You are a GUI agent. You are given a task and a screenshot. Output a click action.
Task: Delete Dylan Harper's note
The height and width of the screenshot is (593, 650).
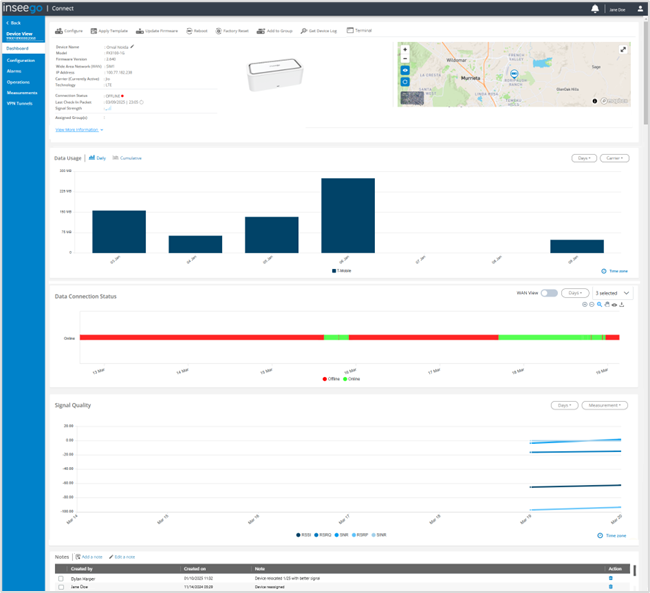click(611, 578)
